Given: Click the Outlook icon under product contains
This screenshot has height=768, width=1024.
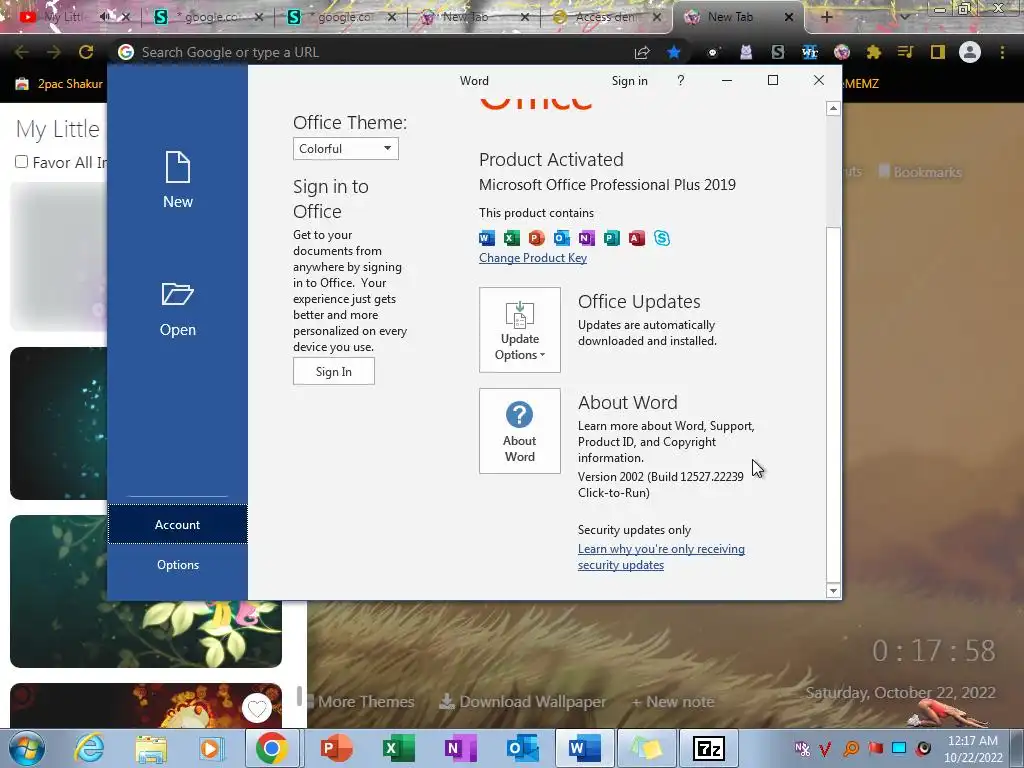Looking at the screenshot, I should [562, 238].
